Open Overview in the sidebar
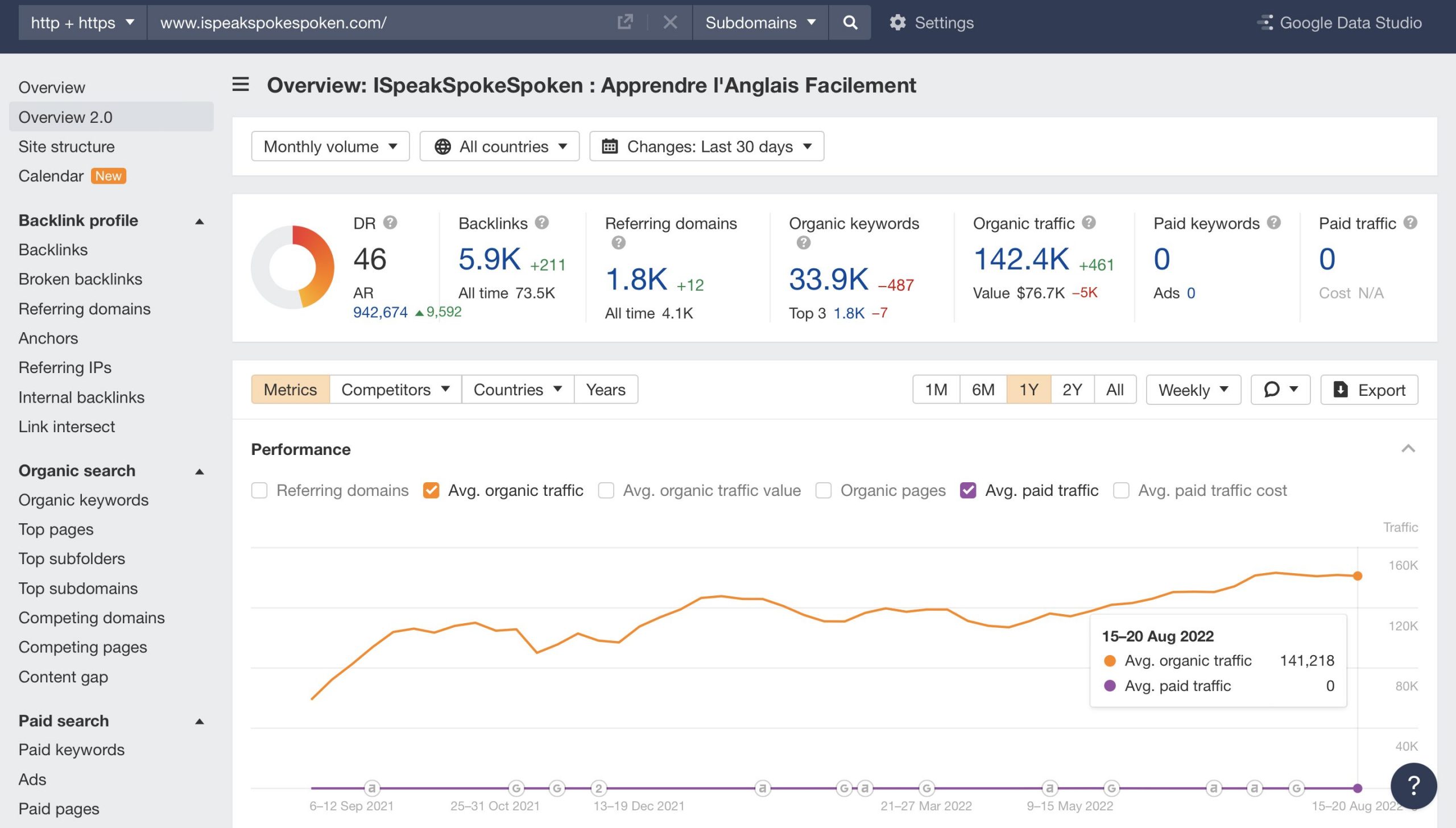1456x828 pixels. point(52,87)
